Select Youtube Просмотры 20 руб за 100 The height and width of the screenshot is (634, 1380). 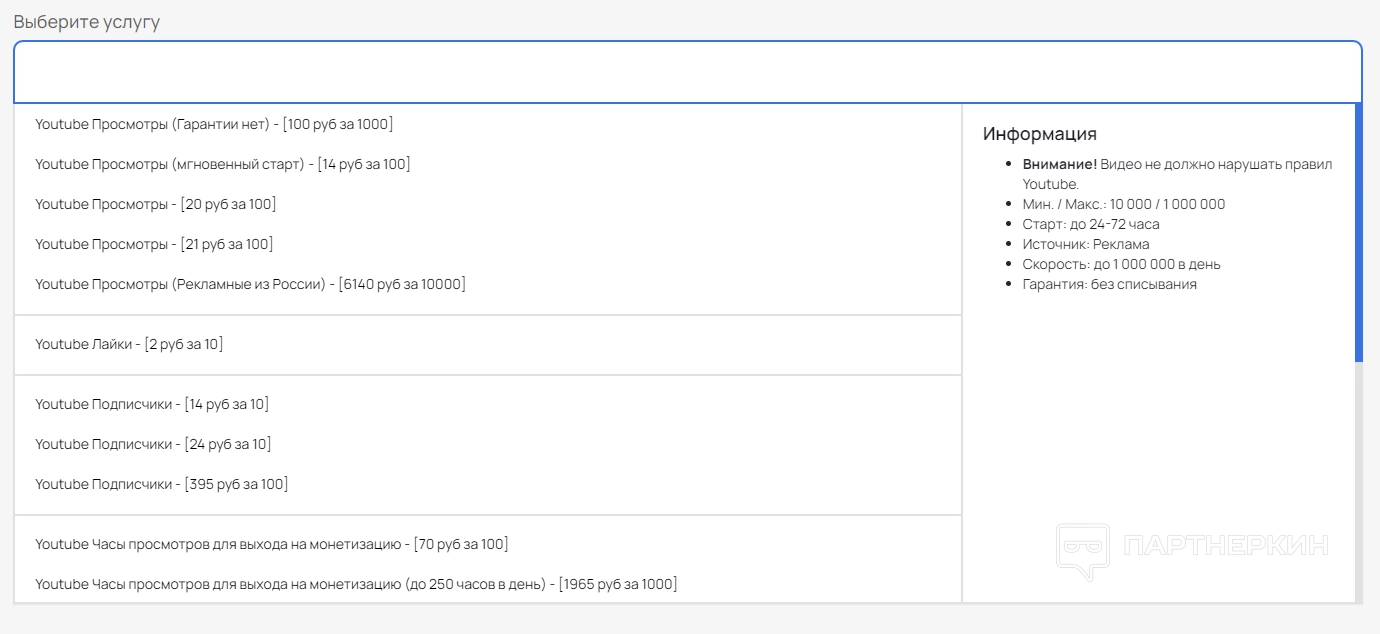(x=155, y=204)
